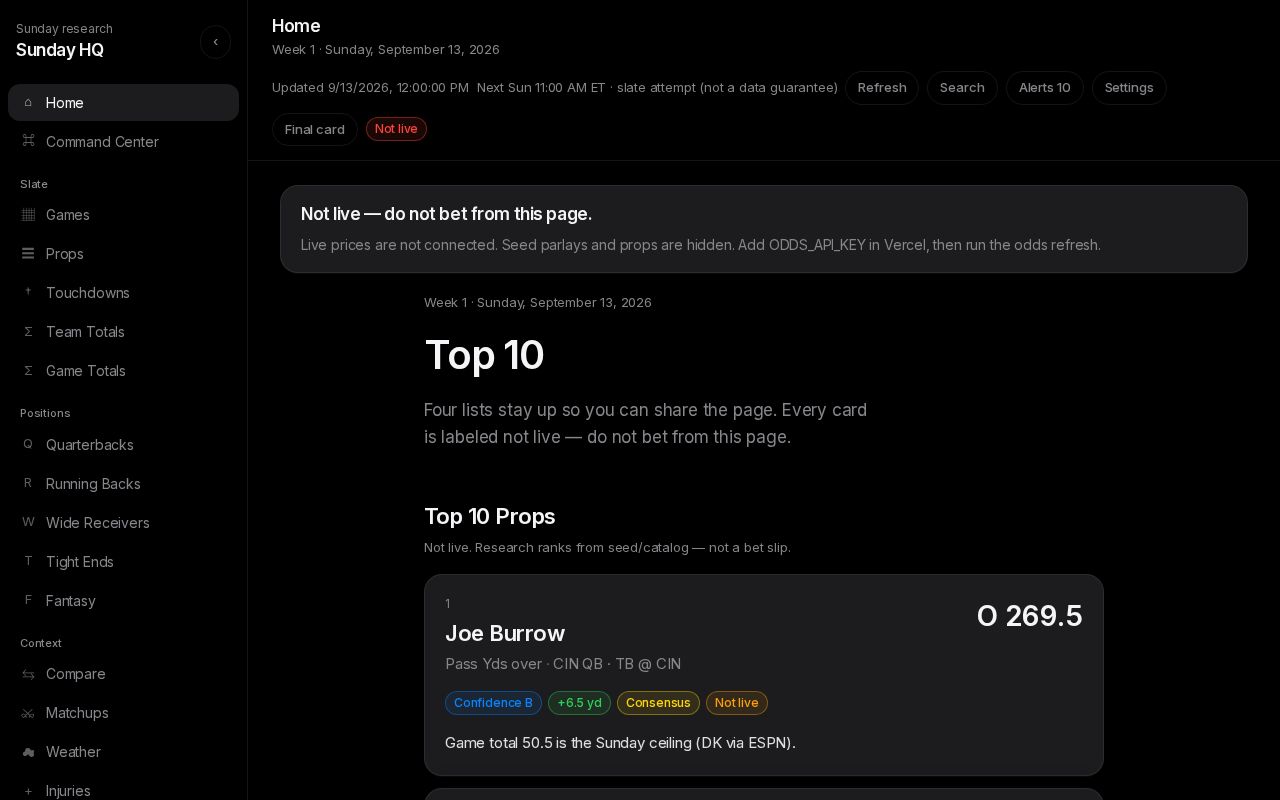Open Alerts 10
This screenshot has width=1280, height=800.
point(1045,88)
